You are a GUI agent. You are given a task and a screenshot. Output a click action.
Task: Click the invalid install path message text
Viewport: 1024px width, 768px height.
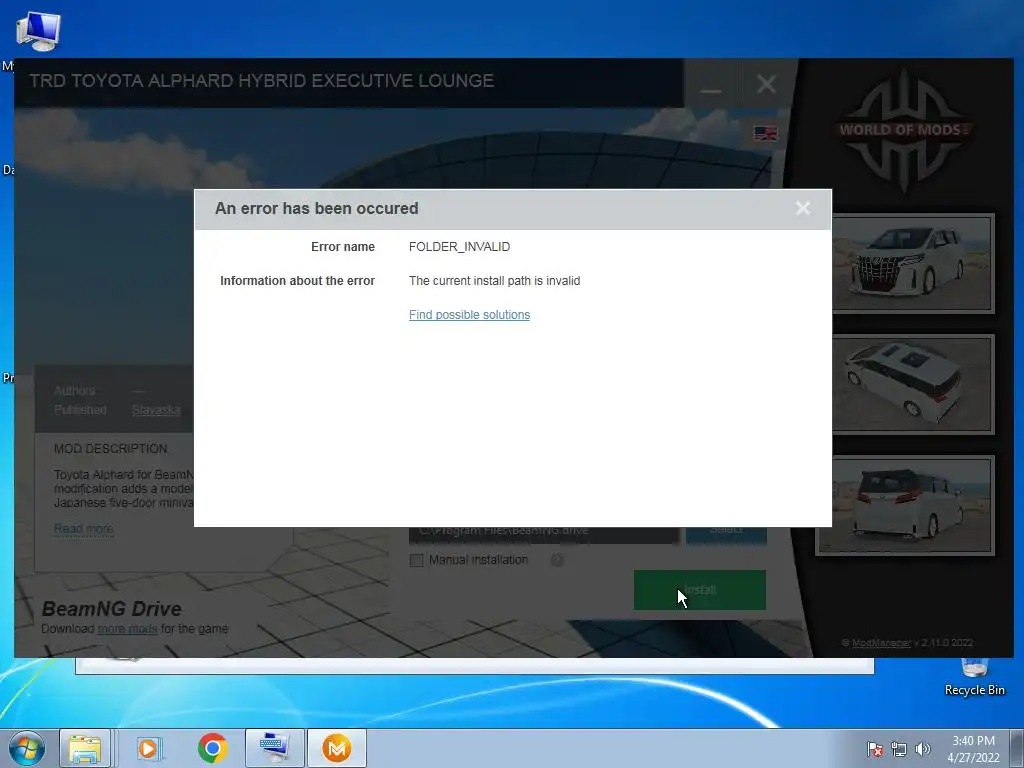[x=494, y=281]
